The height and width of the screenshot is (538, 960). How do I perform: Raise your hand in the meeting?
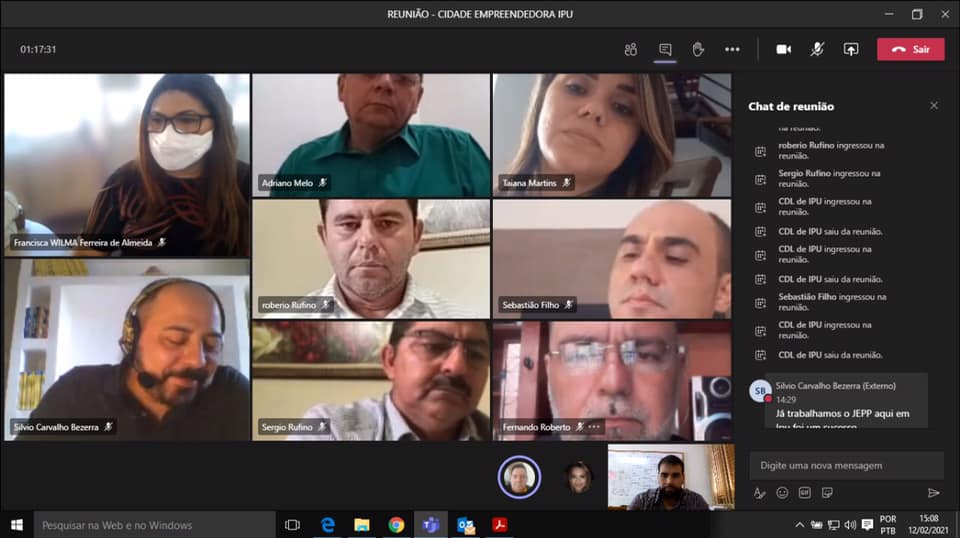(x=698, y=50)
